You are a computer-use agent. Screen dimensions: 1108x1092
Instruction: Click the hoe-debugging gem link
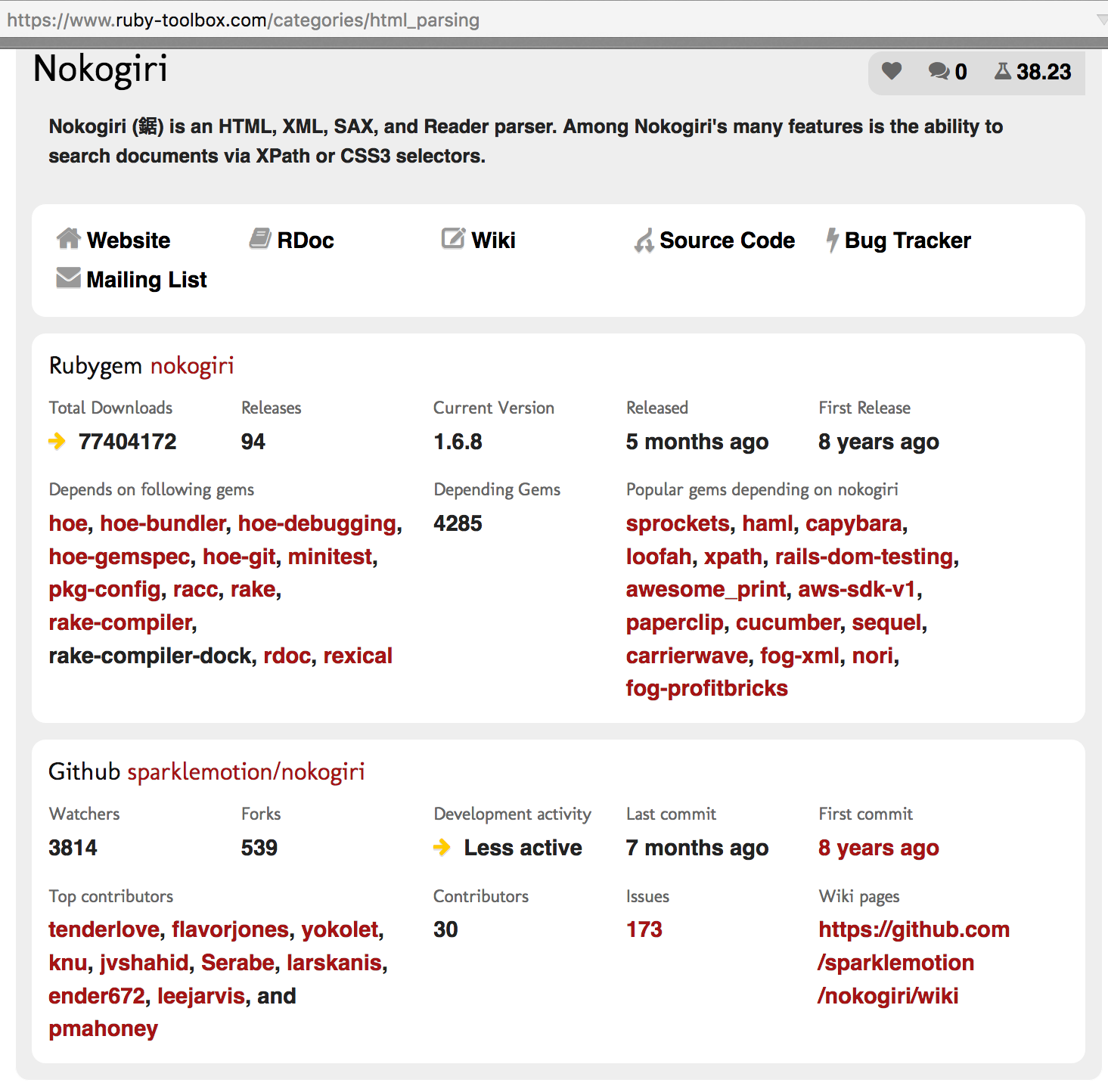coord(317,523)
